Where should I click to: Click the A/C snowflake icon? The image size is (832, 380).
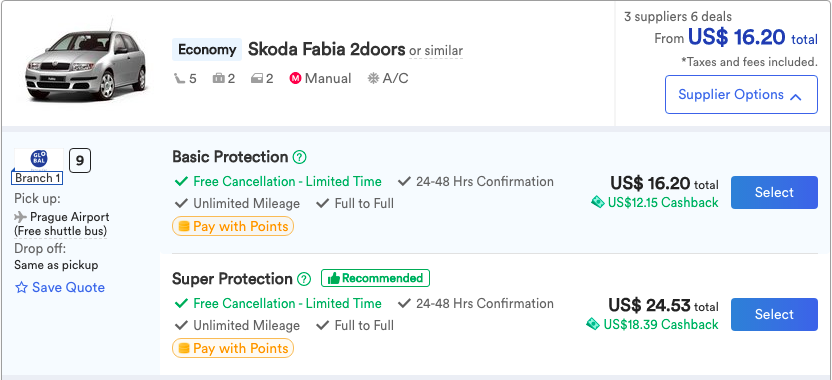pyautogui.click(x=373, y=79)
